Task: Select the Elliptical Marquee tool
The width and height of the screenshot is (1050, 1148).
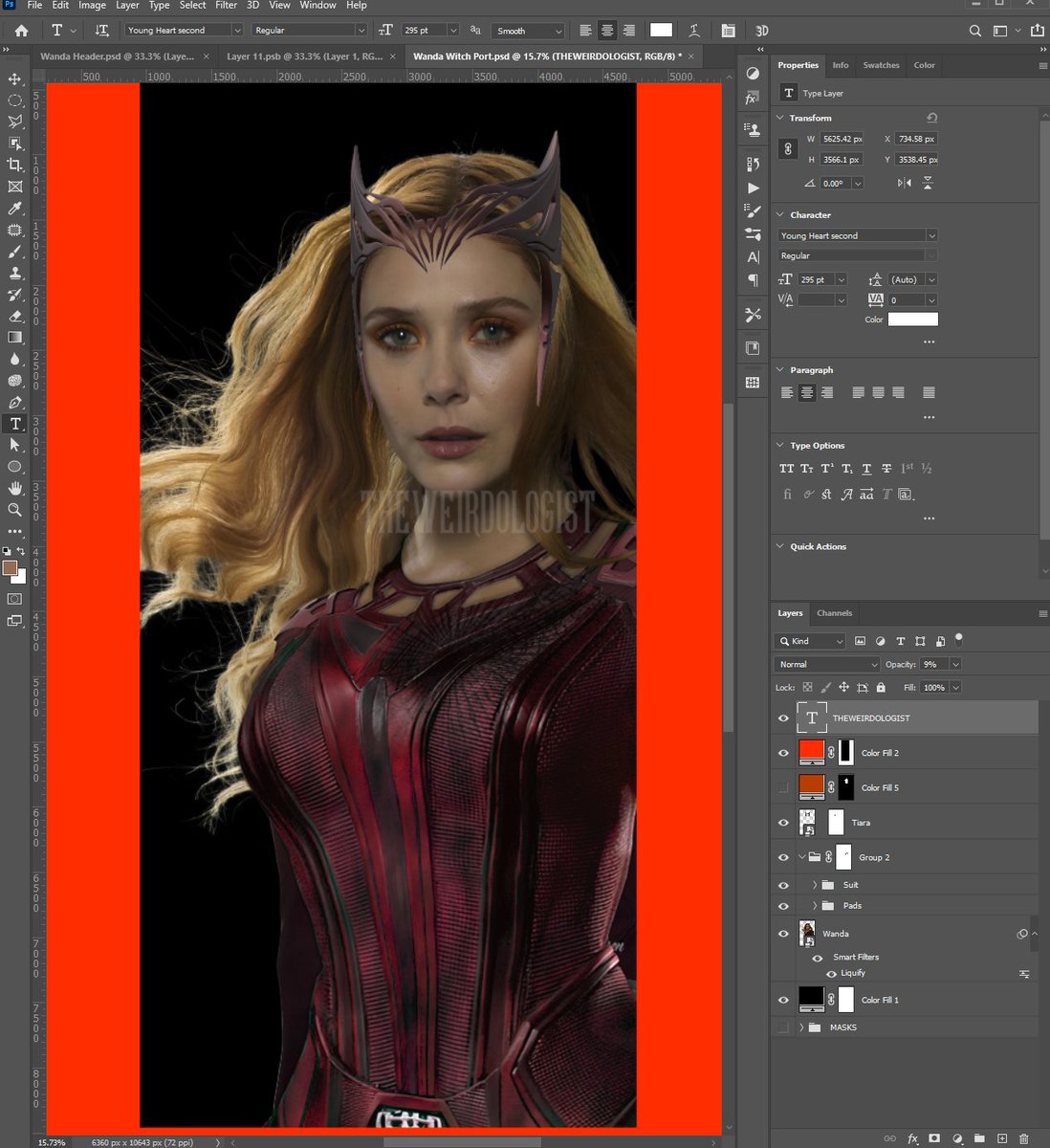Action: (x=15, y=100)
